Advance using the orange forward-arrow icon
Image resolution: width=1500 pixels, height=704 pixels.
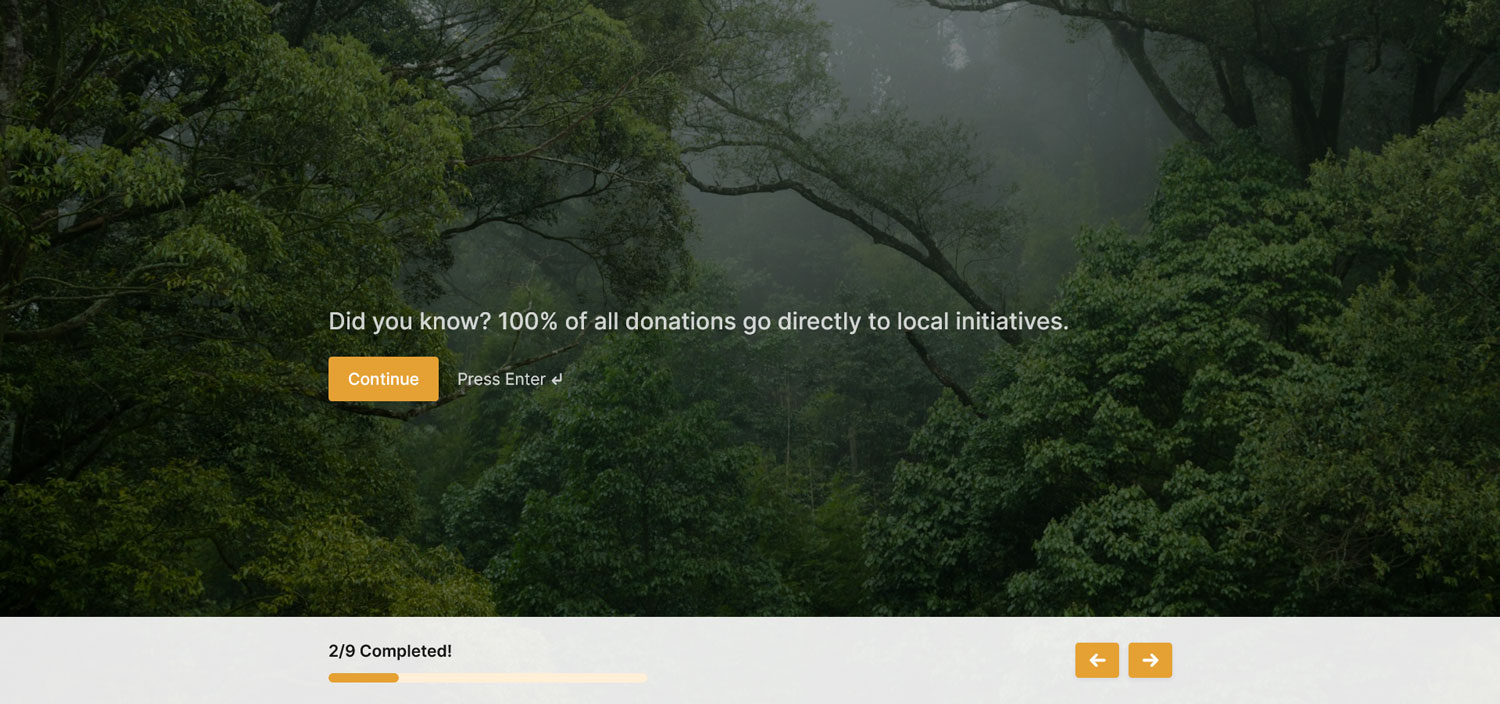(1150, 660)
